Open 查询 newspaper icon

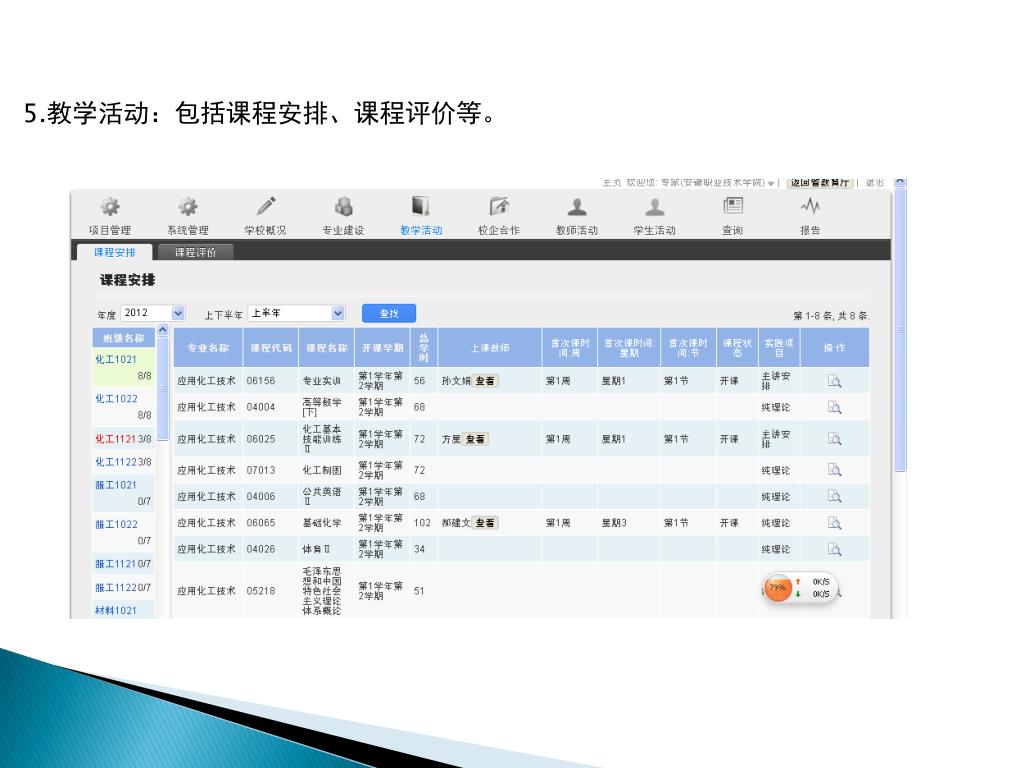point(733,206)
